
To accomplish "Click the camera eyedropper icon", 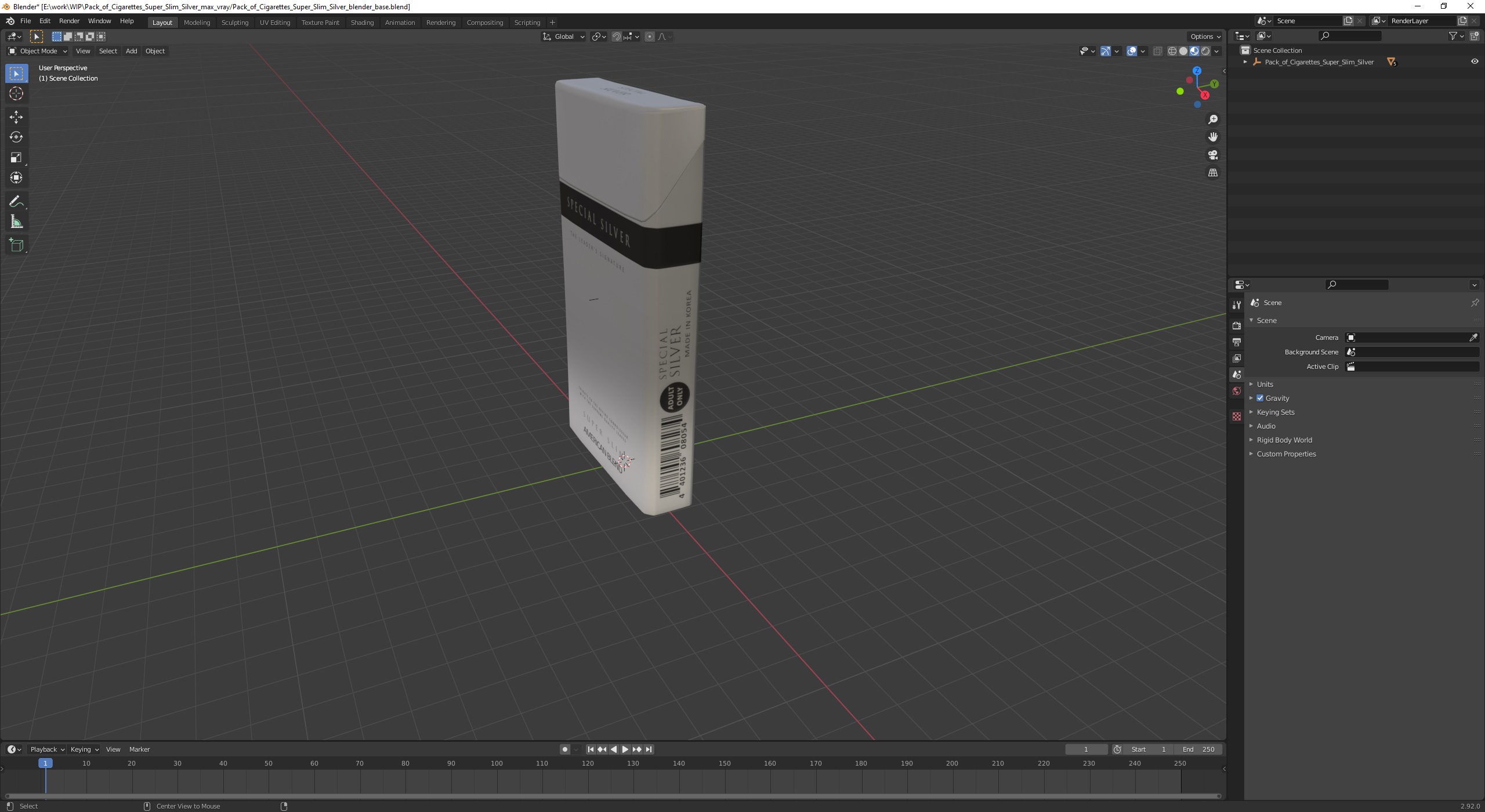I will pos(1473,338).
